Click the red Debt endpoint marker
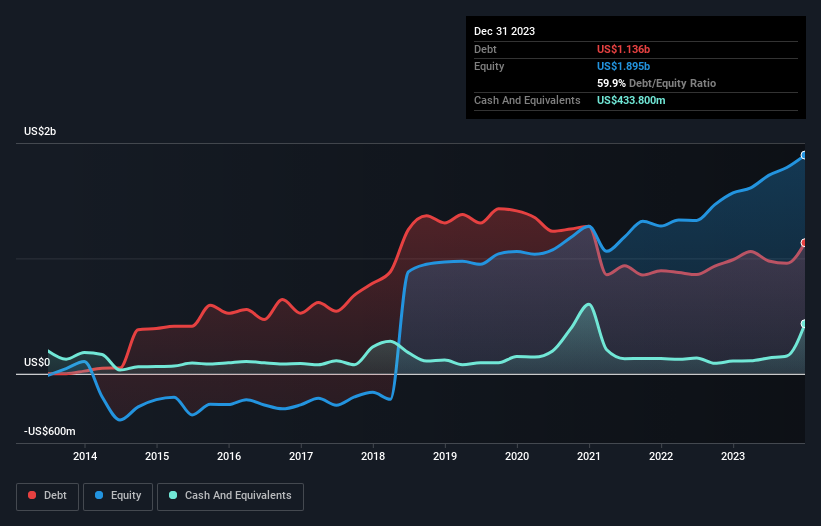The height and width of the screenshot is (526, 821). pos(804,243)
